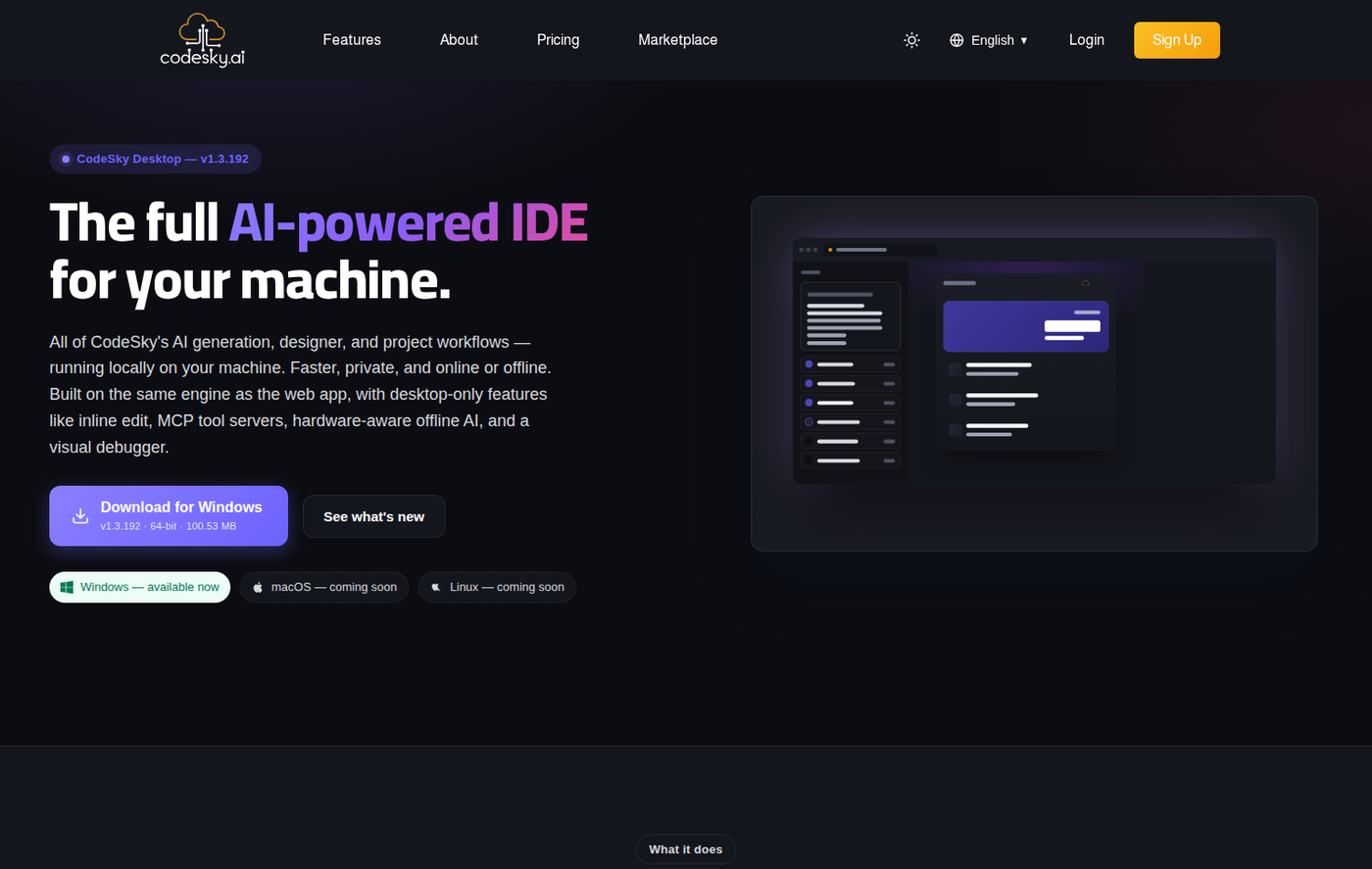Viewport: 1372px width, 869px height.
Task: Click the macOS apple icon
Action: (x=258, y=587)
